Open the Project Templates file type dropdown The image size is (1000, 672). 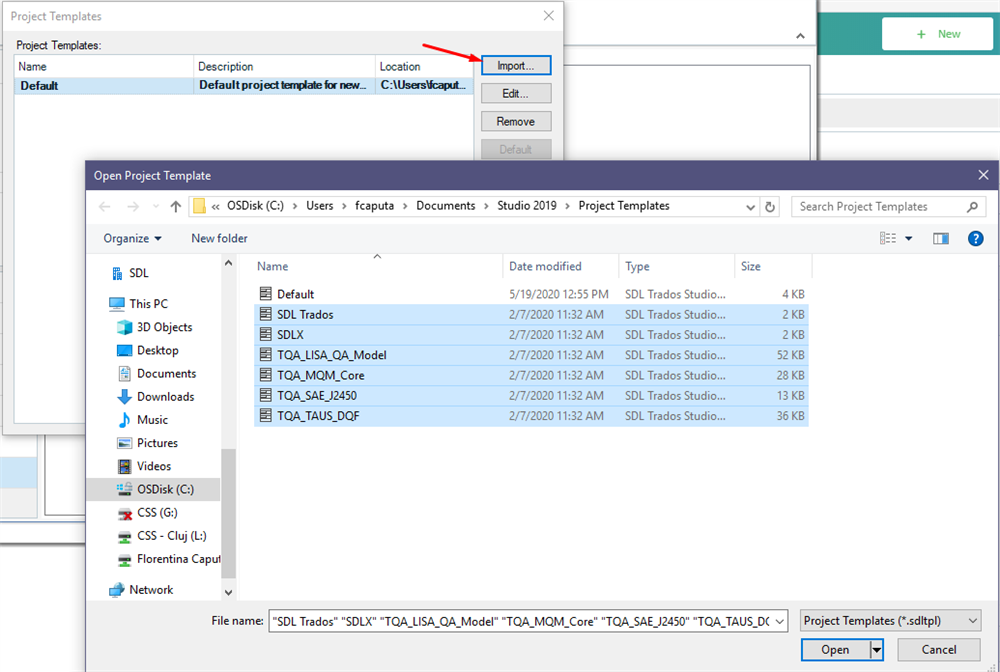click(890, 621)
